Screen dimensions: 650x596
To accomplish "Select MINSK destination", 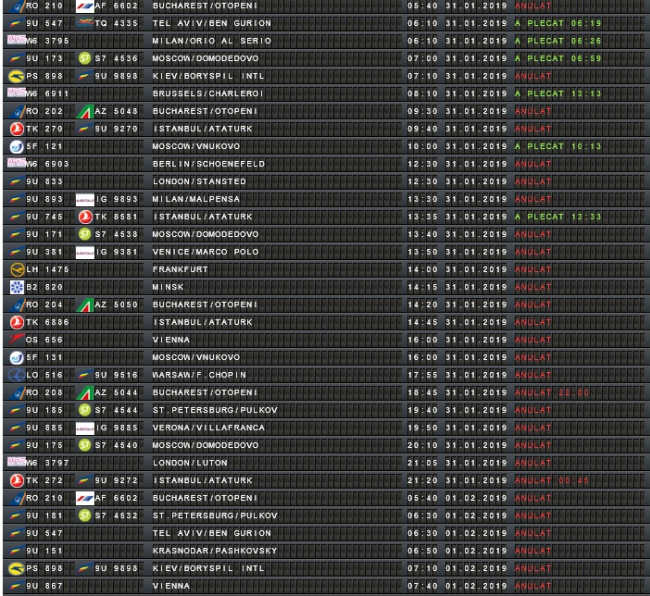I will click(x=168, y=287).
